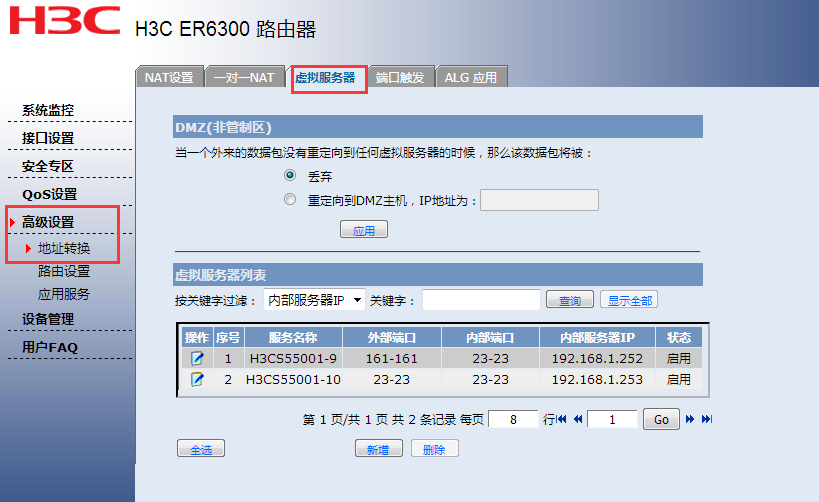
Task: Open the 路由设置 submenu item
Action: 64,271
